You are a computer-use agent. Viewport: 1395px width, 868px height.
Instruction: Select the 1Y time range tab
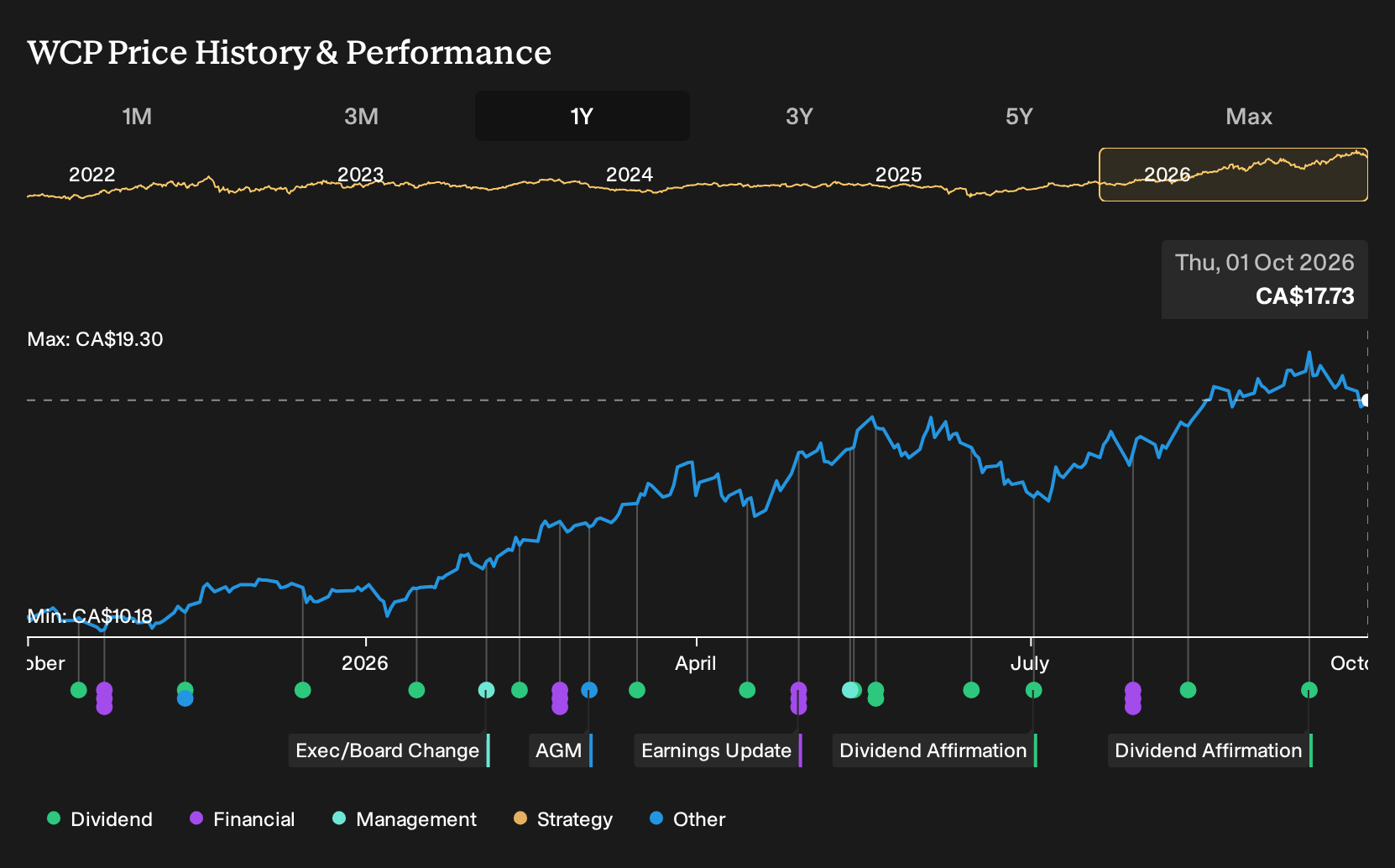point(583,116)
